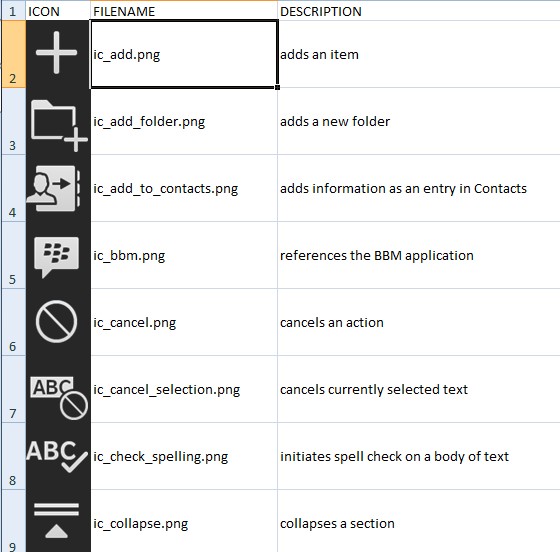Click the ic_bbm.png filename cell
Image resolution: width=560 pixels, height=552 pixels.
(184, 255)
